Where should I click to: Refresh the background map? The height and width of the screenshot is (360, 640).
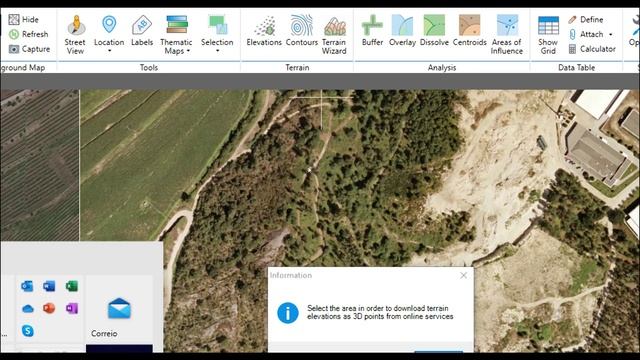[x=29, y=34]
